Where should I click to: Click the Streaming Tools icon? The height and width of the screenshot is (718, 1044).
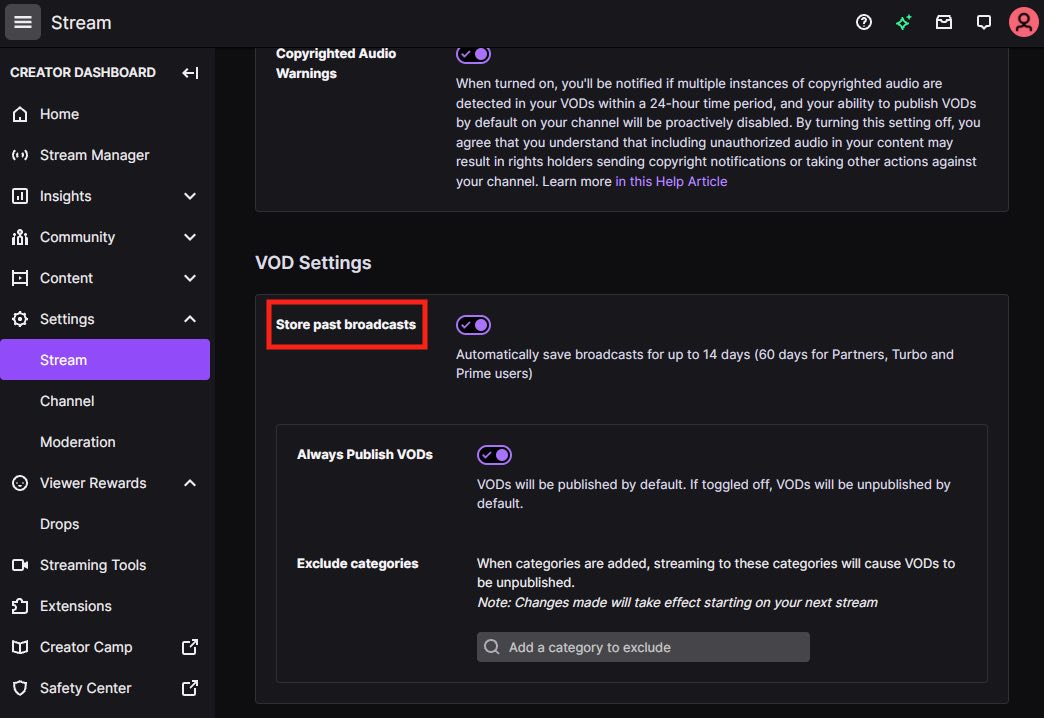[19, 565]
